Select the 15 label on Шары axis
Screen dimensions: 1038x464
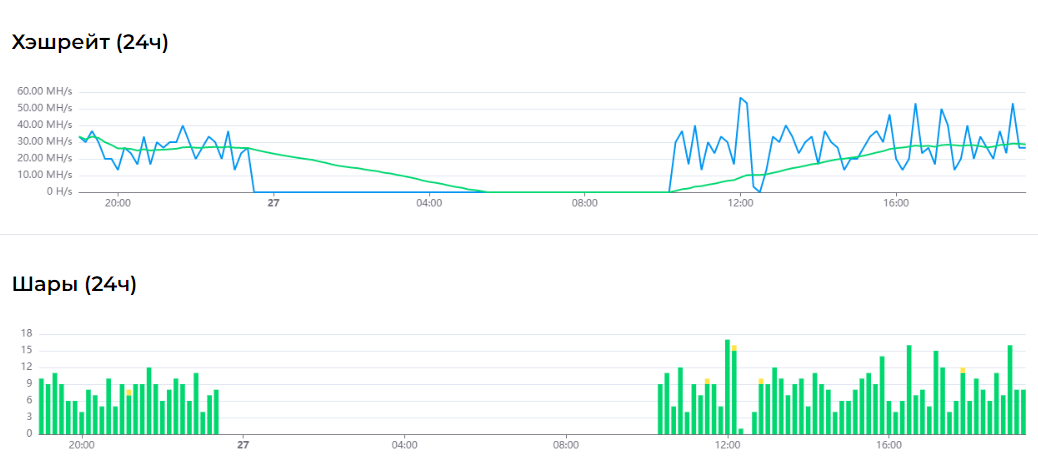(x=27, y=350)
